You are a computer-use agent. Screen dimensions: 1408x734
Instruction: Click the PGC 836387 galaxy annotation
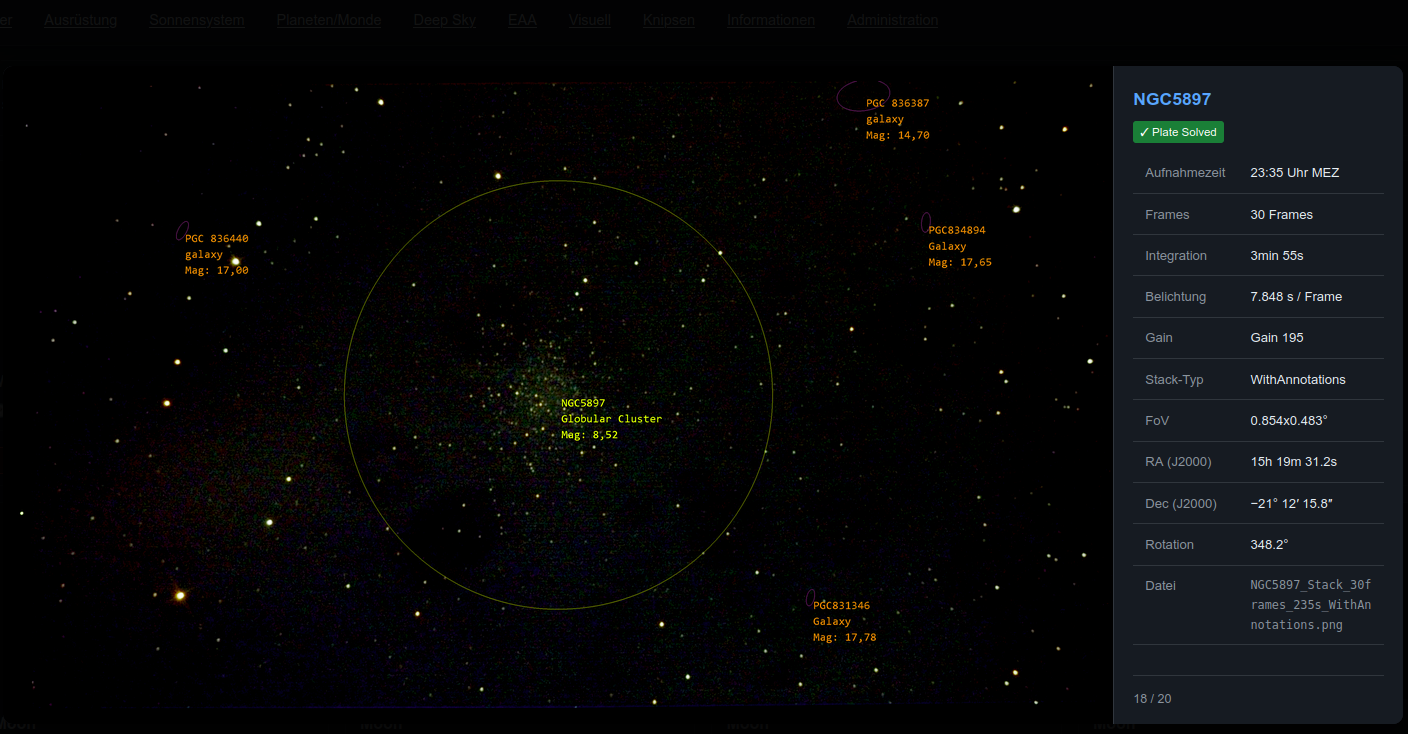point(898,119)
